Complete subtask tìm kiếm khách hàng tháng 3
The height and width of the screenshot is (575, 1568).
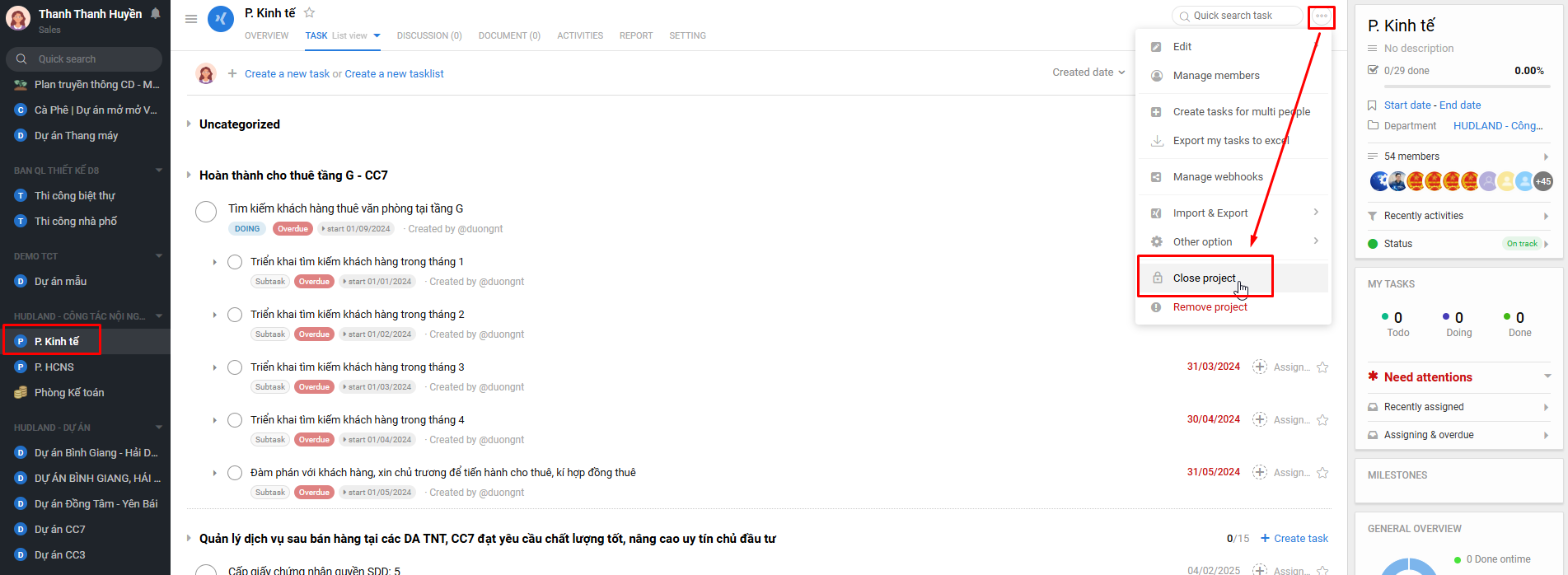[x=235, y=367]
